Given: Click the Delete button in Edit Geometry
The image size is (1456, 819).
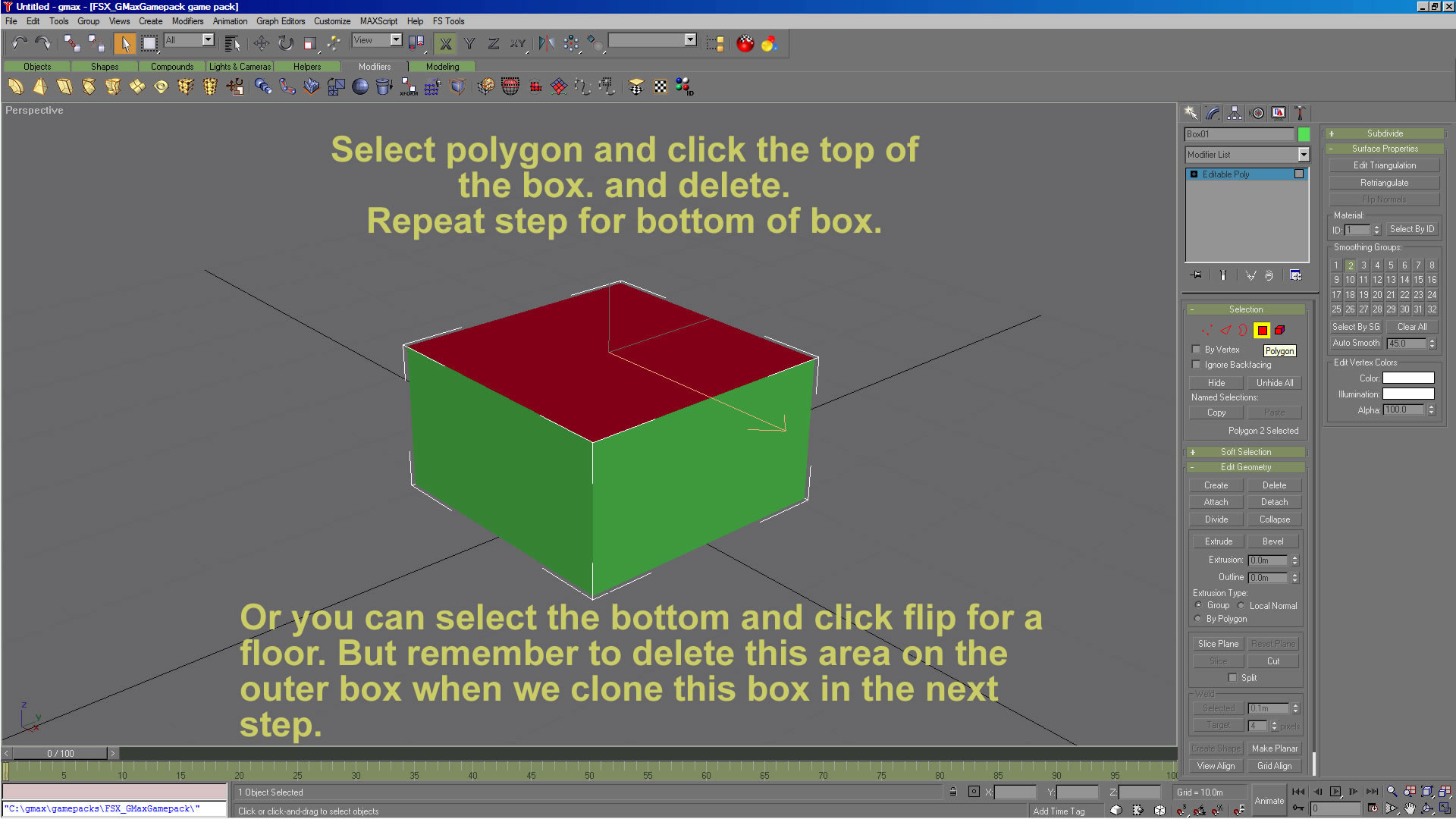Looking at the screenshot, I should tap(1274, 485).
